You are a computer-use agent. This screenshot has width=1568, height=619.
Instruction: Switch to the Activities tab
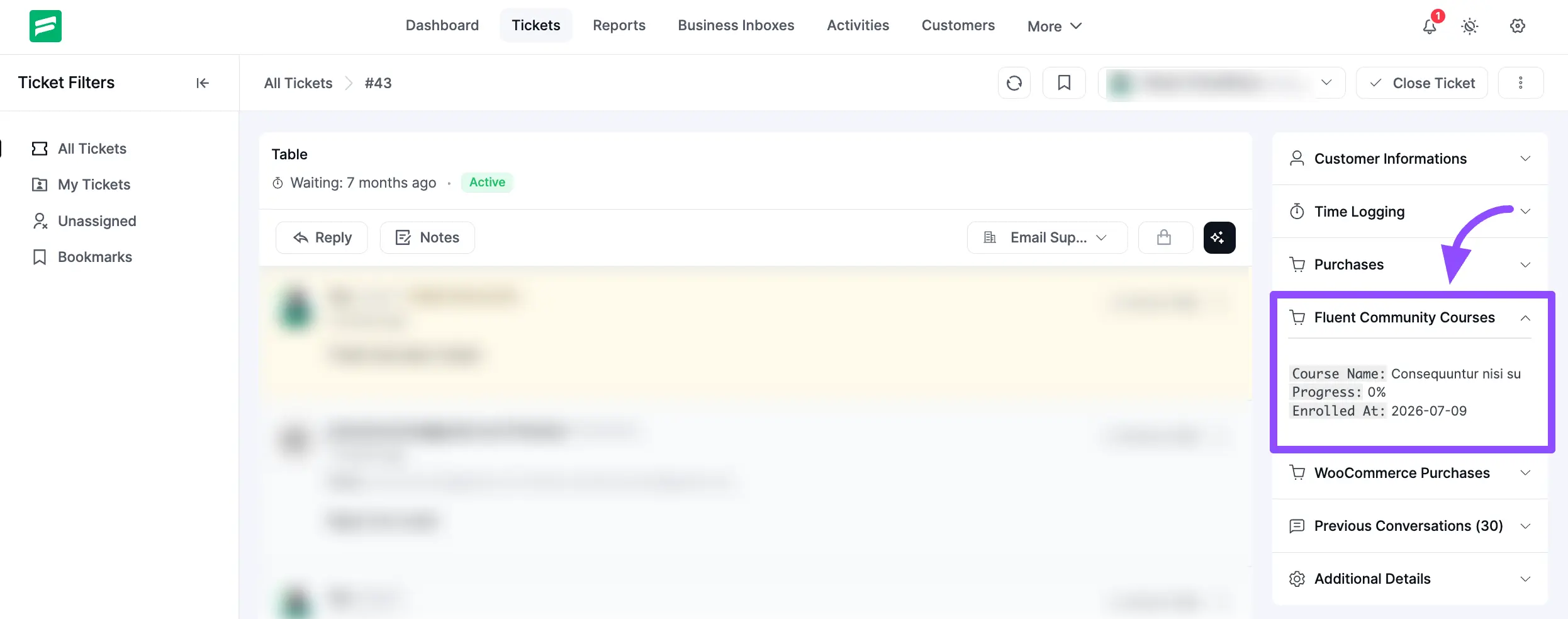tap(858, 25)
